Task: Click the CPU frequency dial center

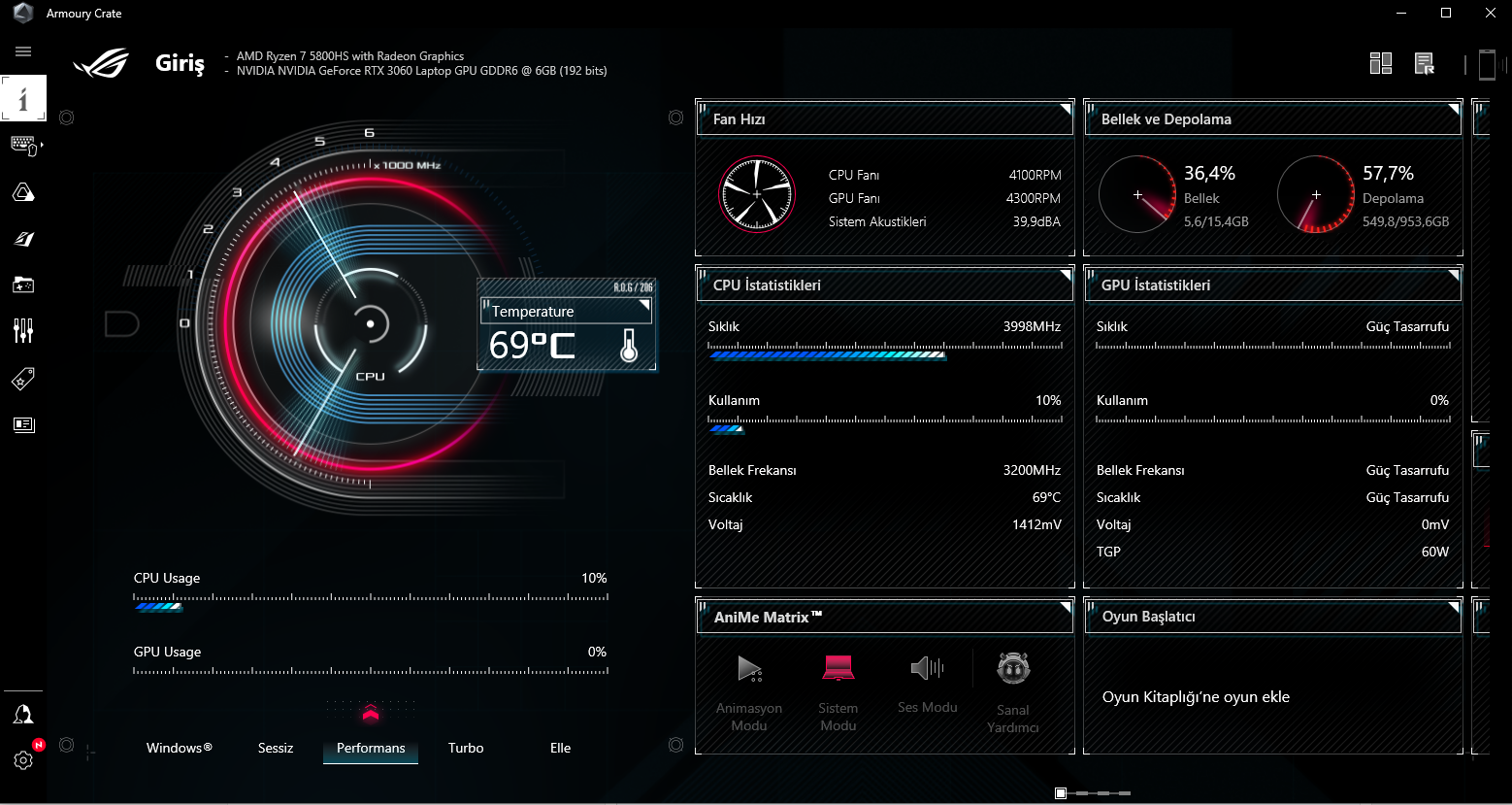Action: (371, 323)
